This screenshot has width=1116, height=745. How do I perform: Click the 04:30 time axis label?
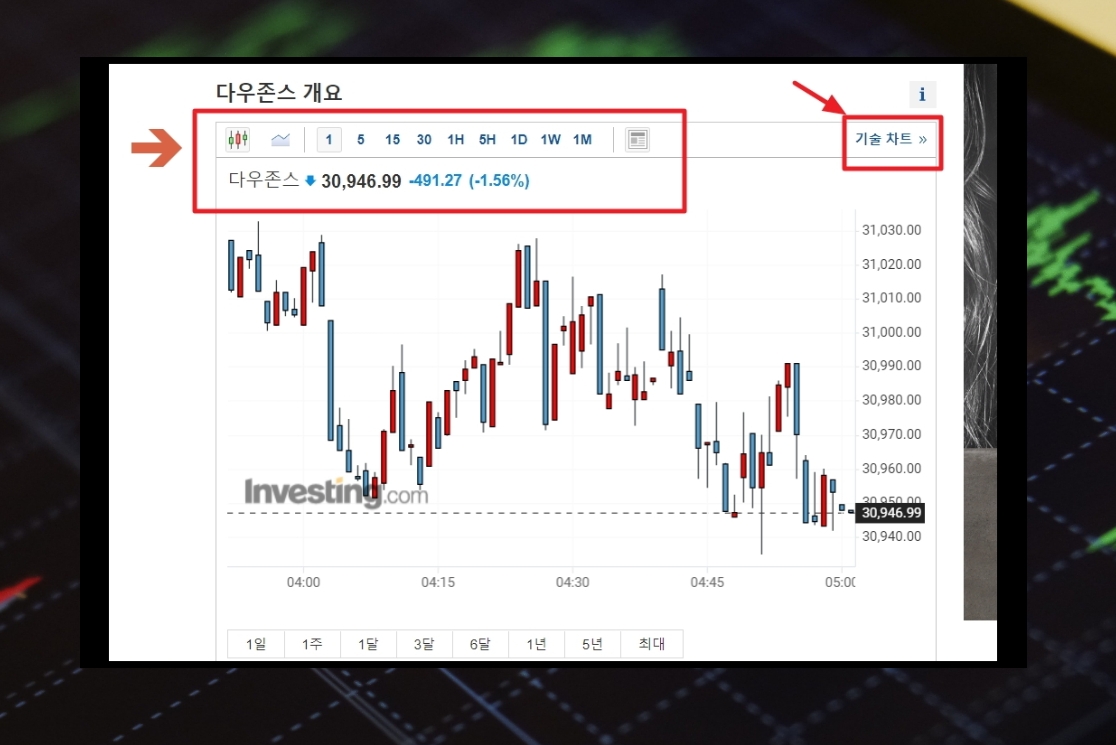click(x=572, y=582)
